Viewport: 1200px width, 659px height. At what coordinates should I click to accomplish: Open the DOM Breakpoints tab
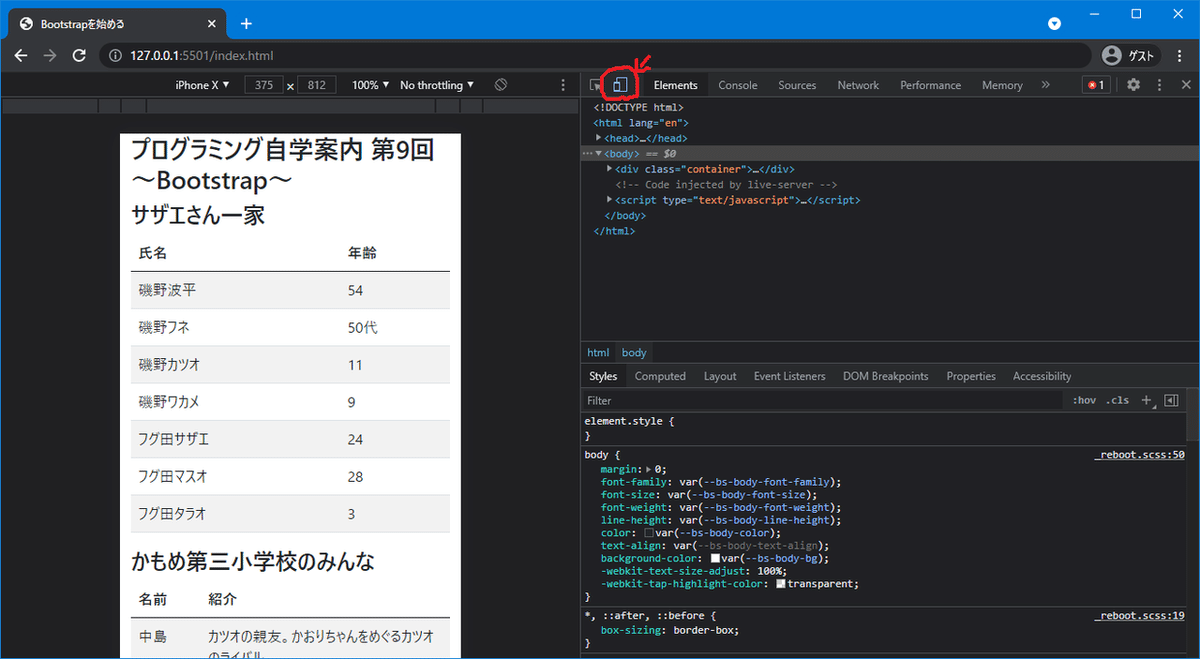click(x=886, y=376)
